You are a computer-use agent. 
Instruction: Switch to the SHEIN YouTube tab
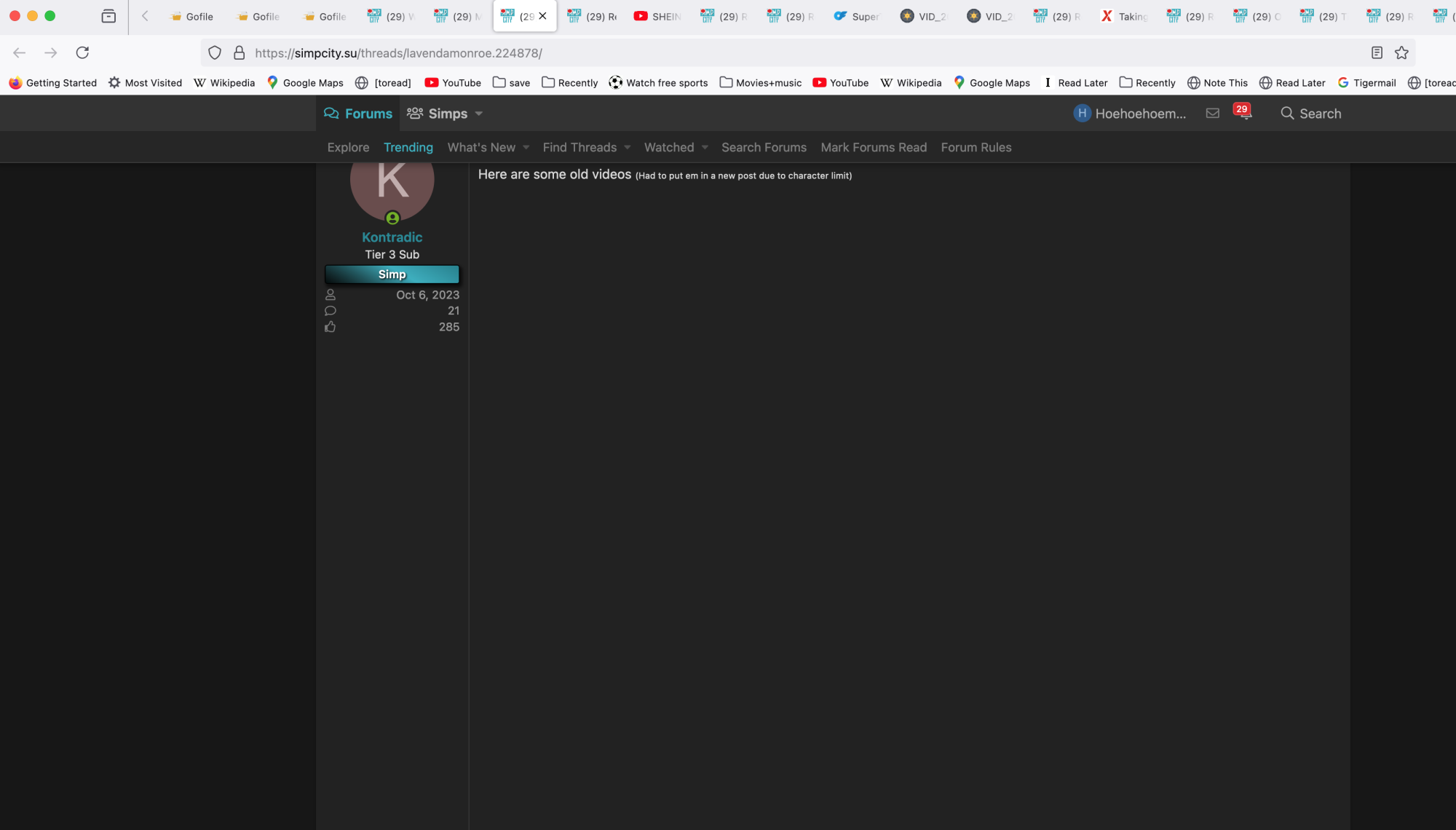coord(657,16)
